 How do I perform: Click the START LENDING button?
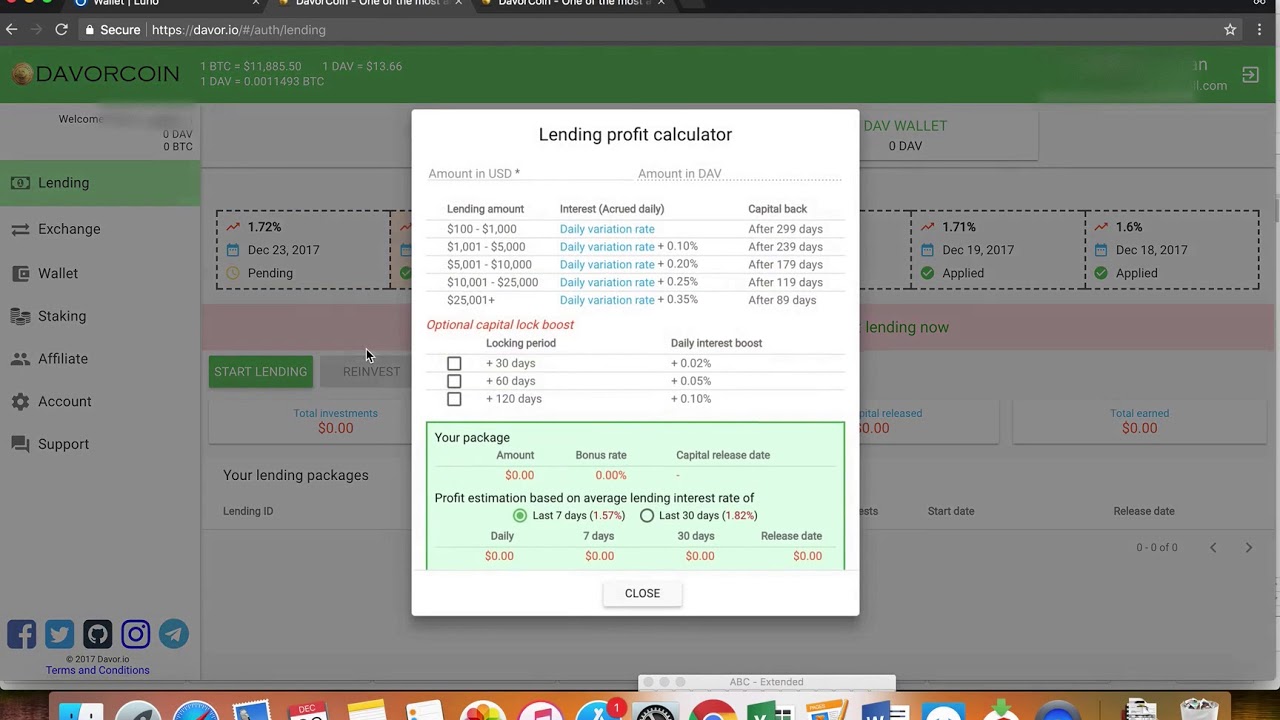pos(260,372)
